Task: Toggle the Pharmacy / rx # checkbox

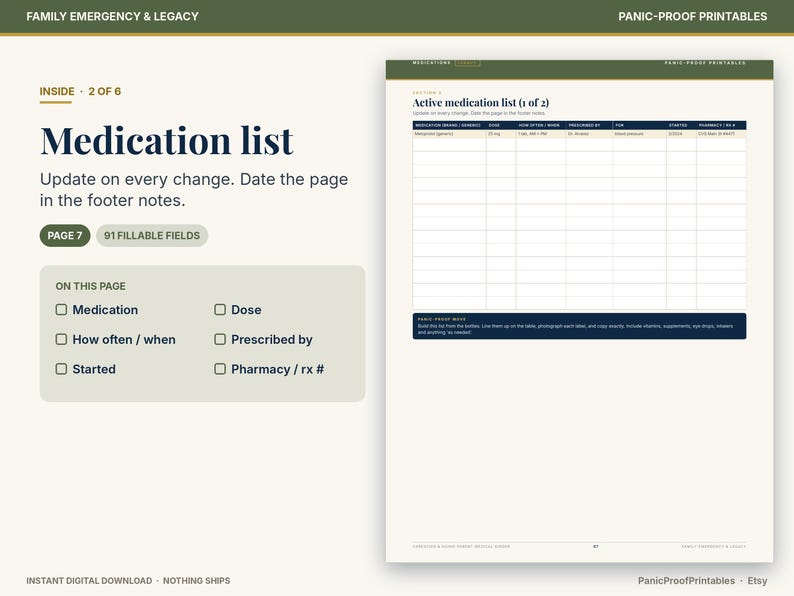Action: [x=220, y=369]
